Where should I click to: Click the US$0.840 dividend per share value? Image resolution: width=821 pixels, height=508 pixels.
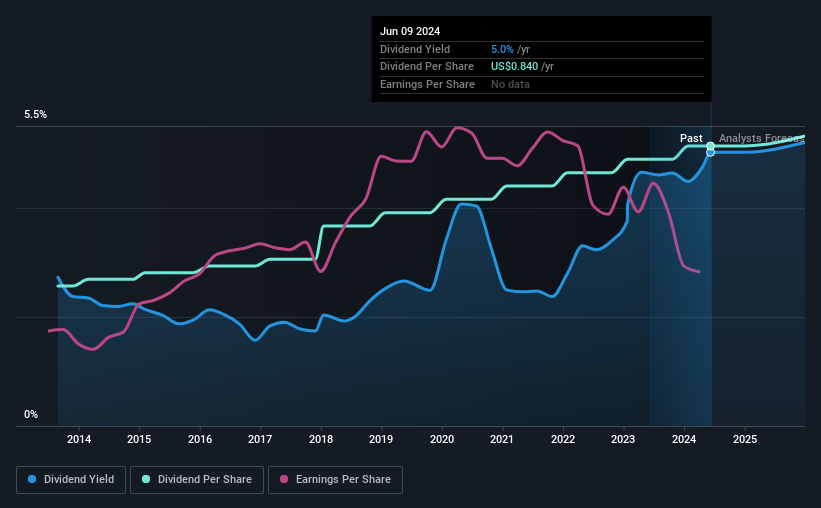pyautogui.click(x=514, y=67)
